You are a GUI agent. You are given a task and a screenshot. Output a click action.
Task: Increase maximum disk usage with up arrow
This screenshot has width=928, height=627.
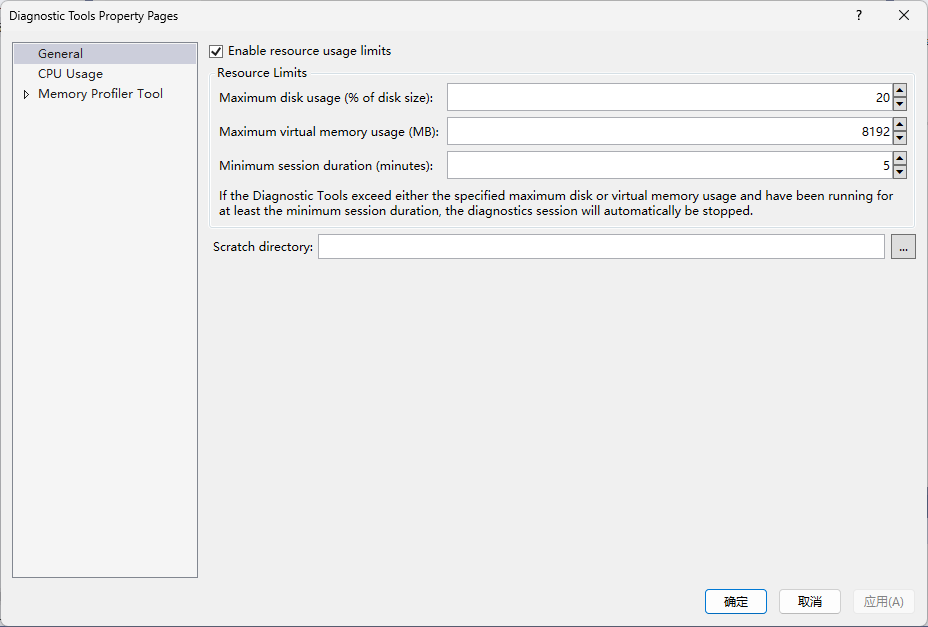[900, 91]
